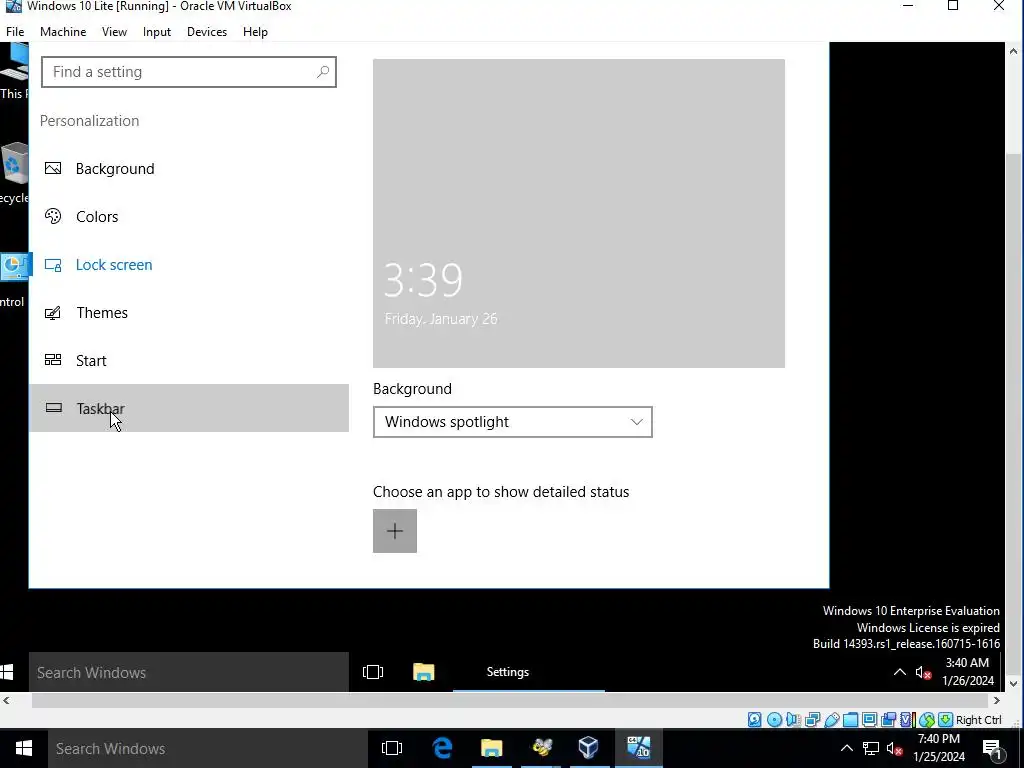Screen dimensions: 1024x768
Task: Open the VirtualBox File menu
Action: tap(15, 31)
